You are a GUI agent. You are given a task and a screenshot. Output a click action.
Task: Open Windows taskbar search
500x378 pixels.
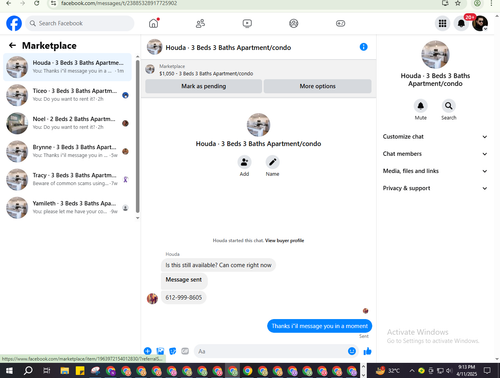click(29, 371)
